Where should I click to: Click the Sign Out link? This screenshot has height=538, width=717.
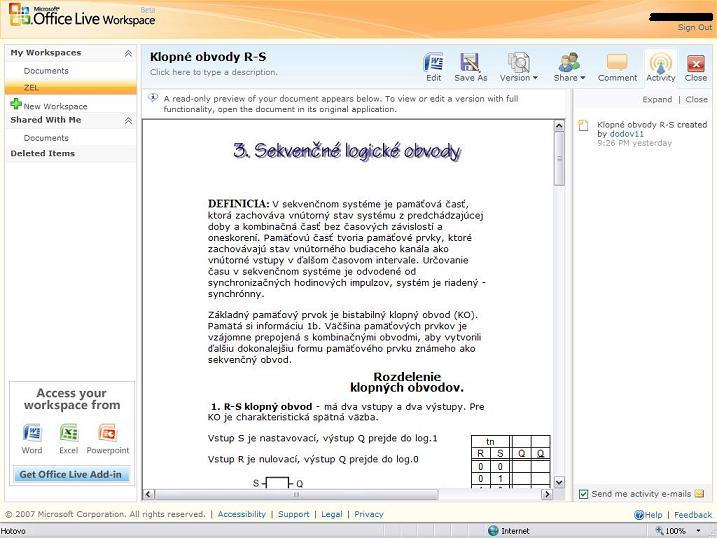tap(694, 28)
